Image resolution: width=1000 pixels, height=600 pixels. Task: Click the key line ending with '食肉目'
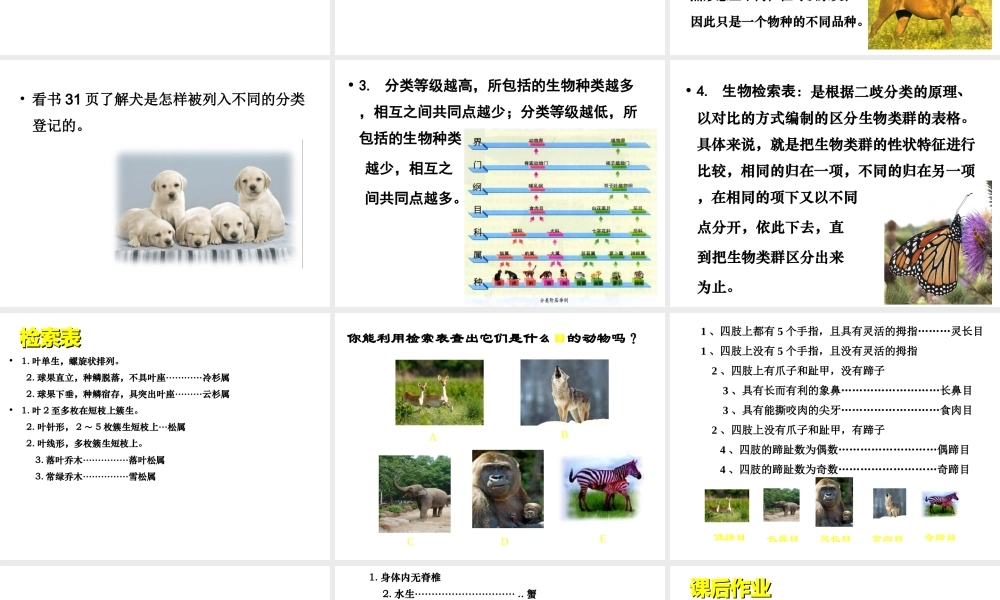847,410
